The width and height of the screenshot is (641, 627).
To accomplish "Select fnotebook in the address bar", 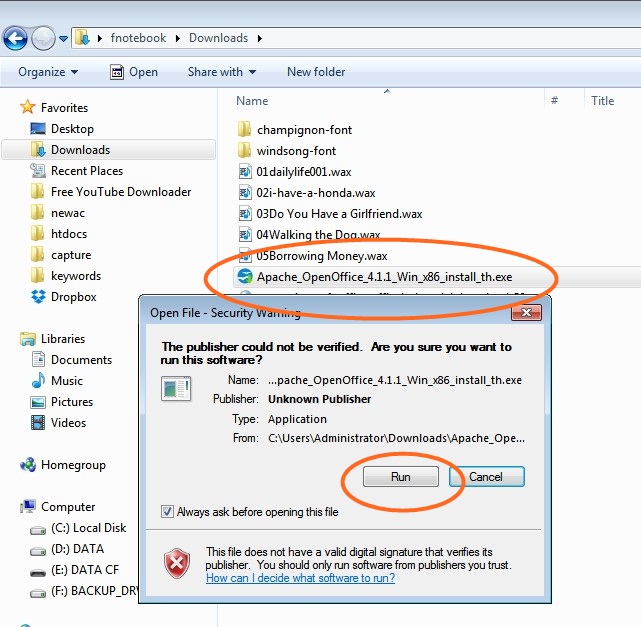I will [138, 38].
